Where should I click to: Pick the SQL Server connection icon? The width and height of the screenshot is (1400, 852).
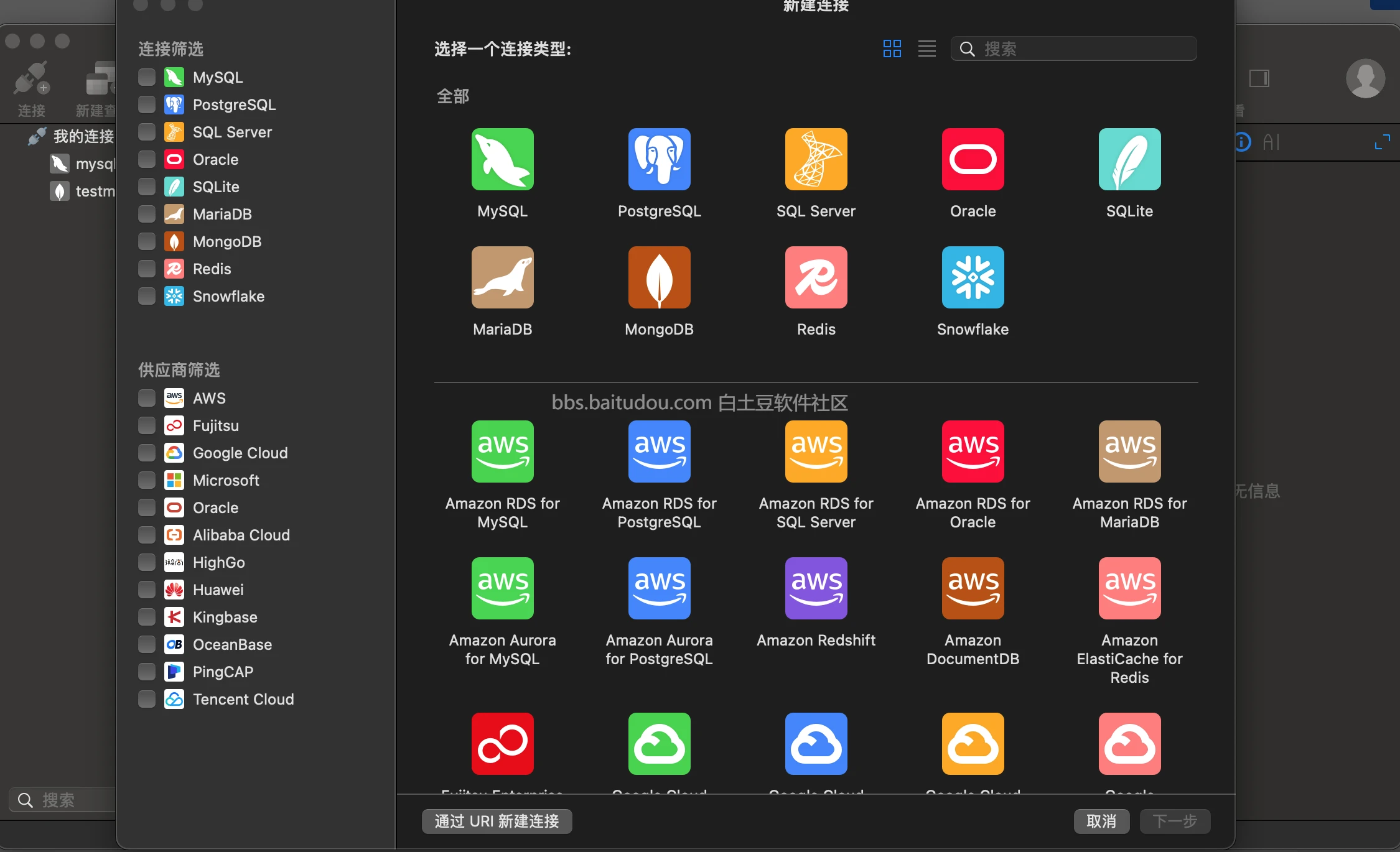click(x=816, y=159)
